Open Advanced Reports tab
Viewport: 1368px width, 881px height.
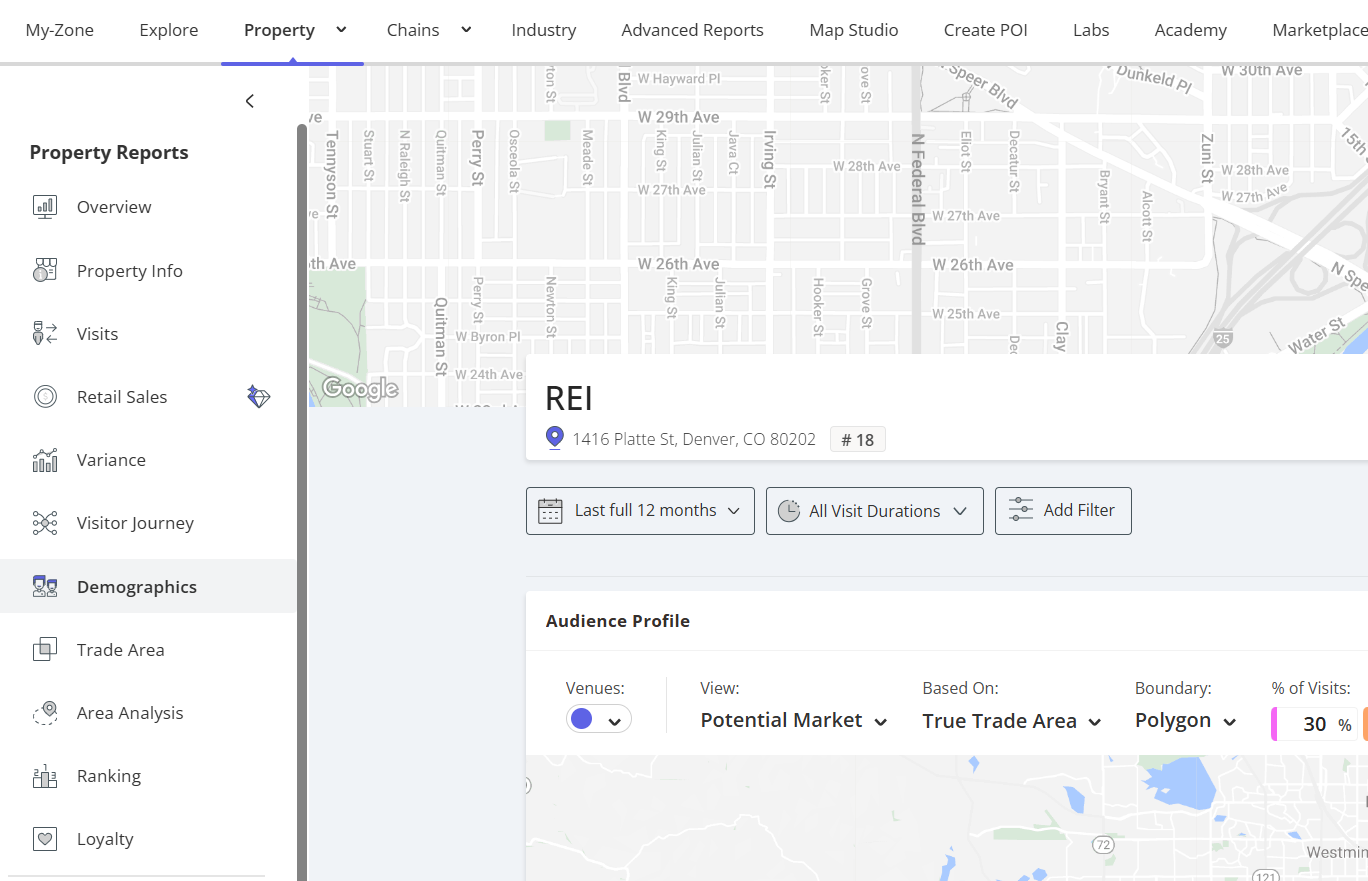(x=693, y=30)
